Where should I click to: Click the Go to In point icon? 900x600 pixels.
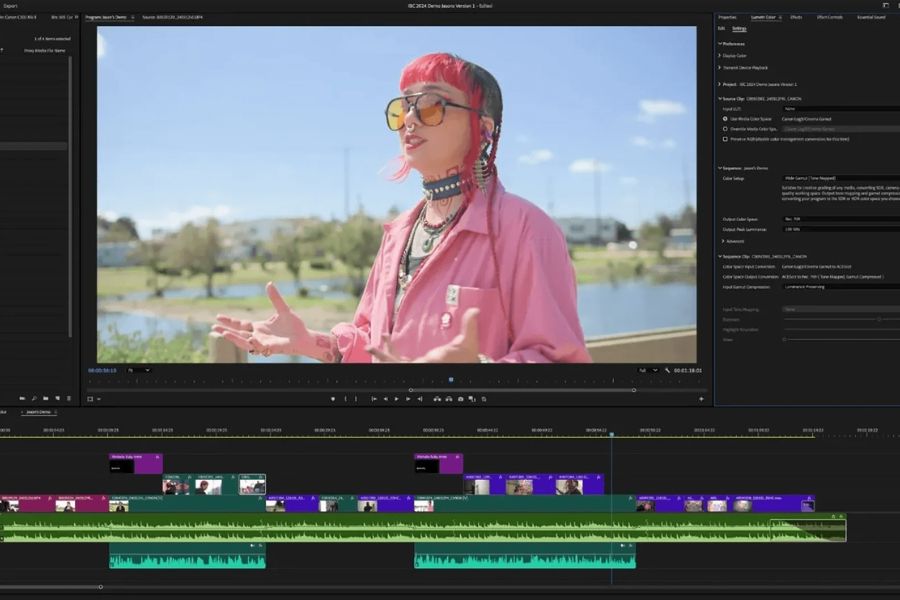(x=374, y=399)
